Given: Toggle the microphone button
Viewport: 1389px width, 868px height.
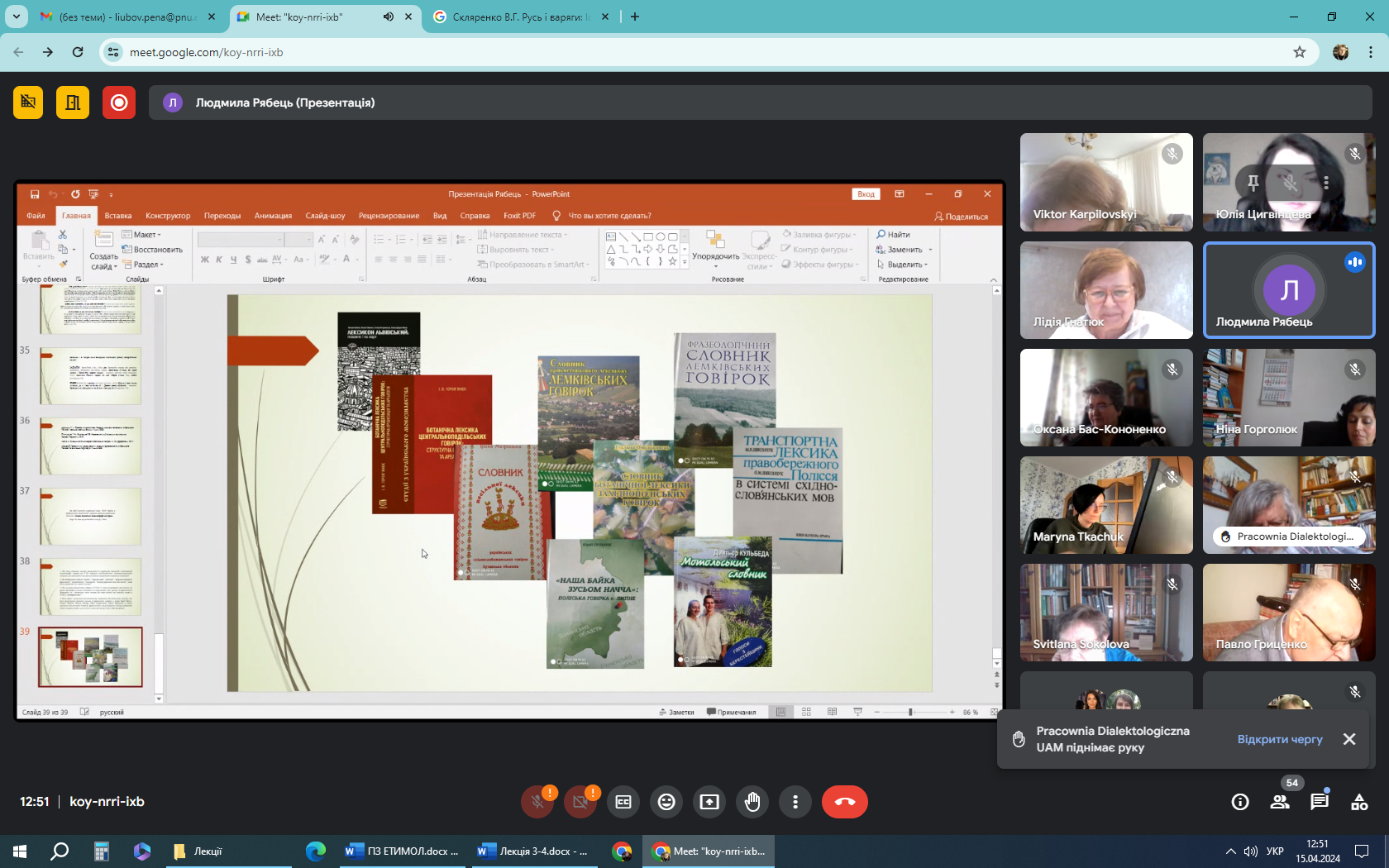Looking at the screenshot, I should tap(537, 802).
